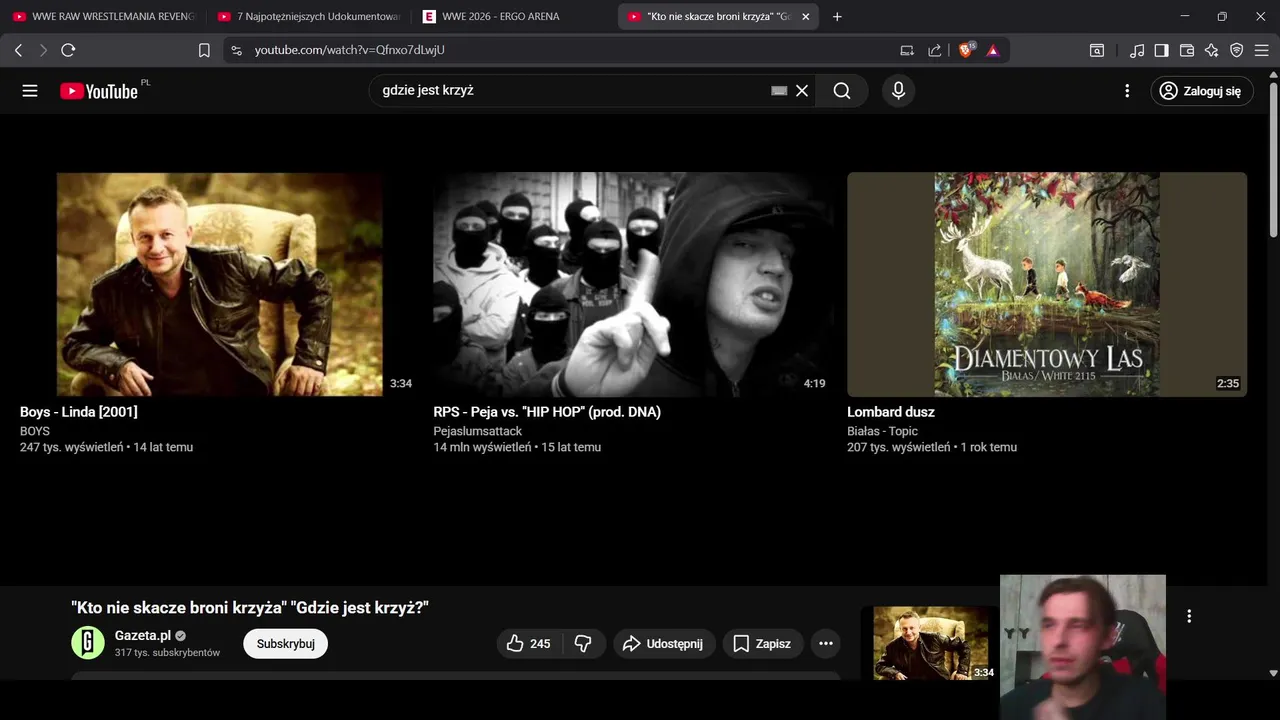The height and width of the screenshot is (720, 1280).
Task: Open media control music-note icon
Action: click(1137, 50)
